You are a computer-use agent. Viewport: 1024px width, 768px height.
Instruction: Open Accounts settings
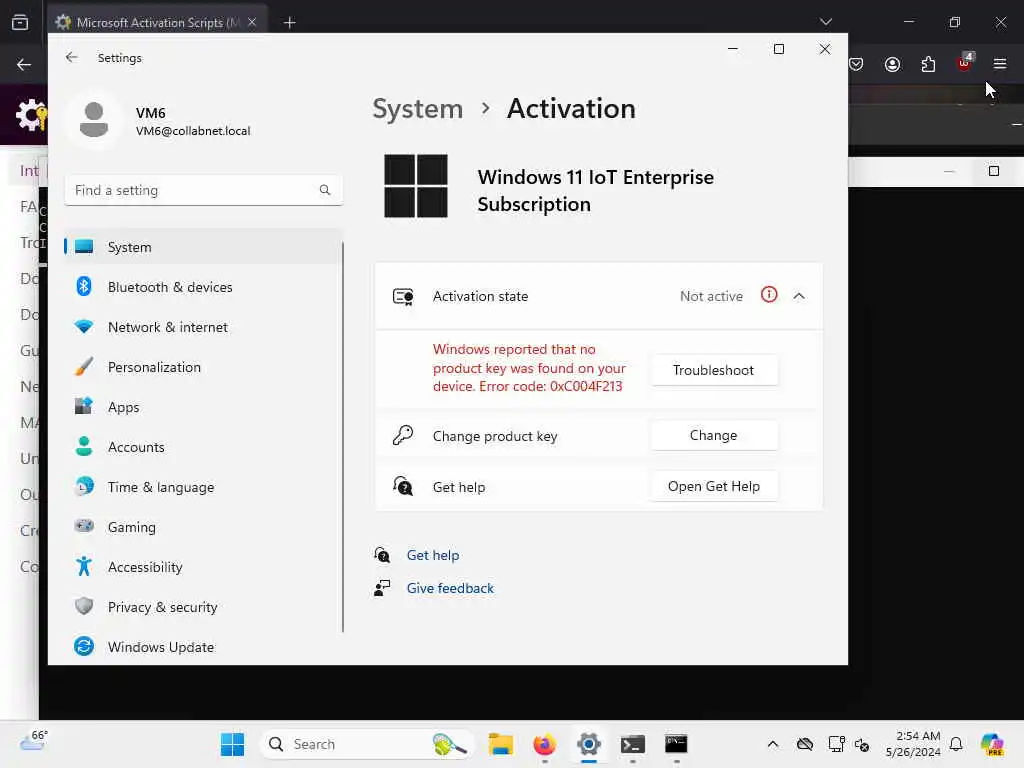click(x=203, y=447)
